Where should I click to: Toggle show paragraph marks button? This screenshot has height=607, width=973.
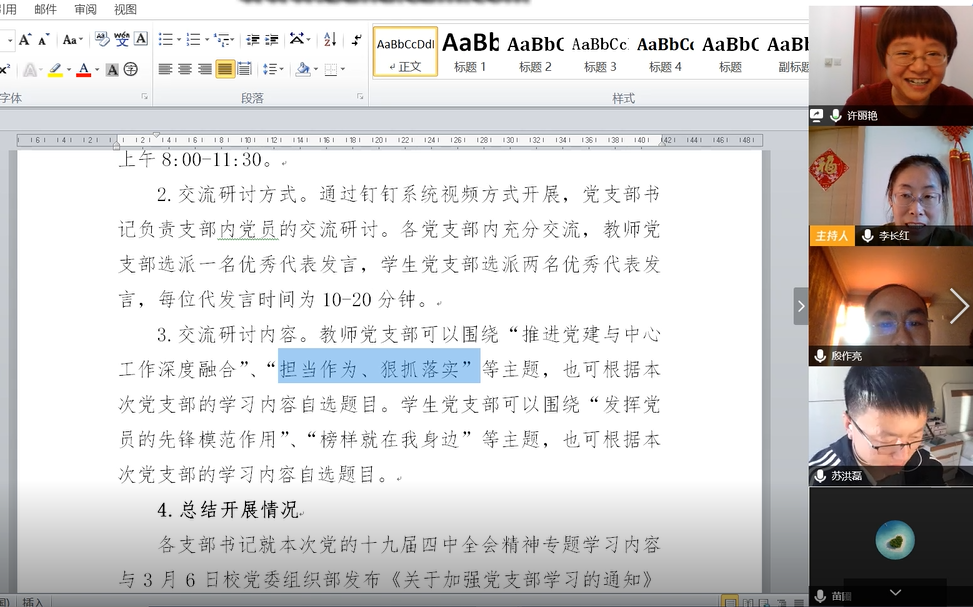pos(357,40)
